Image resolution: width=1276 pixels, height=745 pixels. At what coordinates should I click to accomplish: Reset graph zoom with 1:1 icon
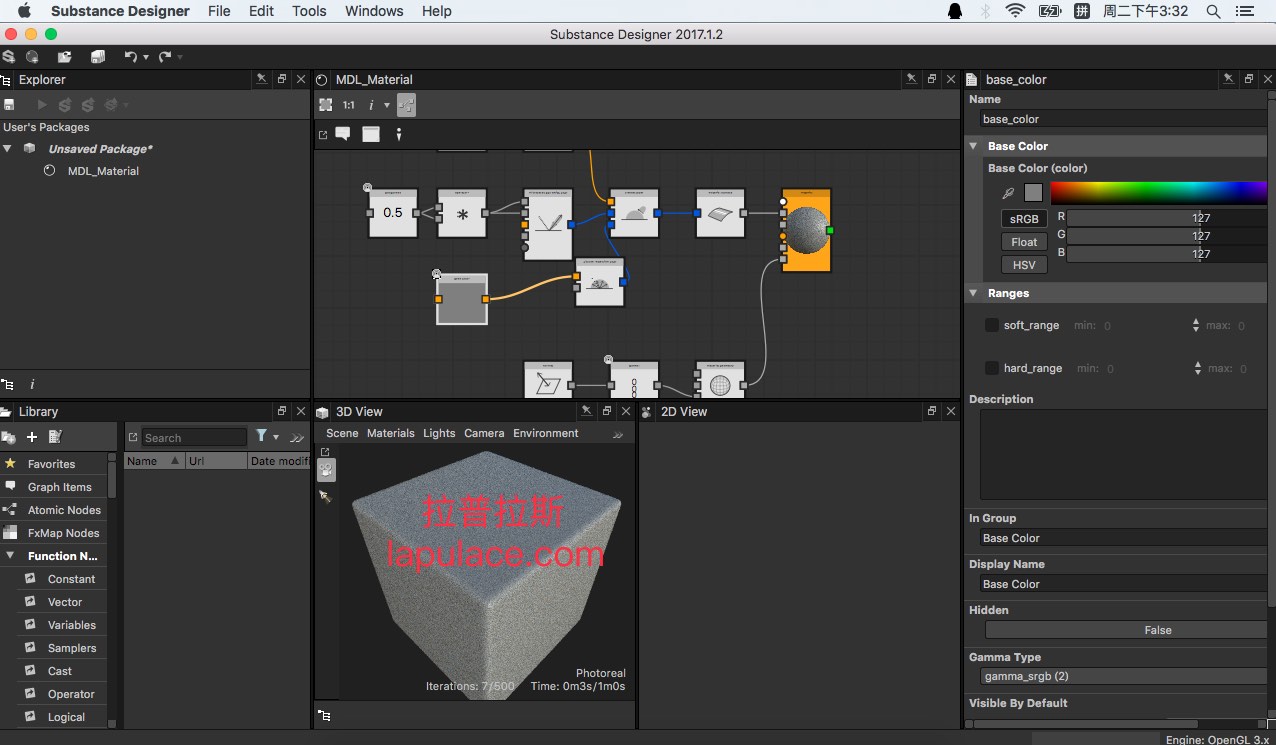[x=349, y=104]
